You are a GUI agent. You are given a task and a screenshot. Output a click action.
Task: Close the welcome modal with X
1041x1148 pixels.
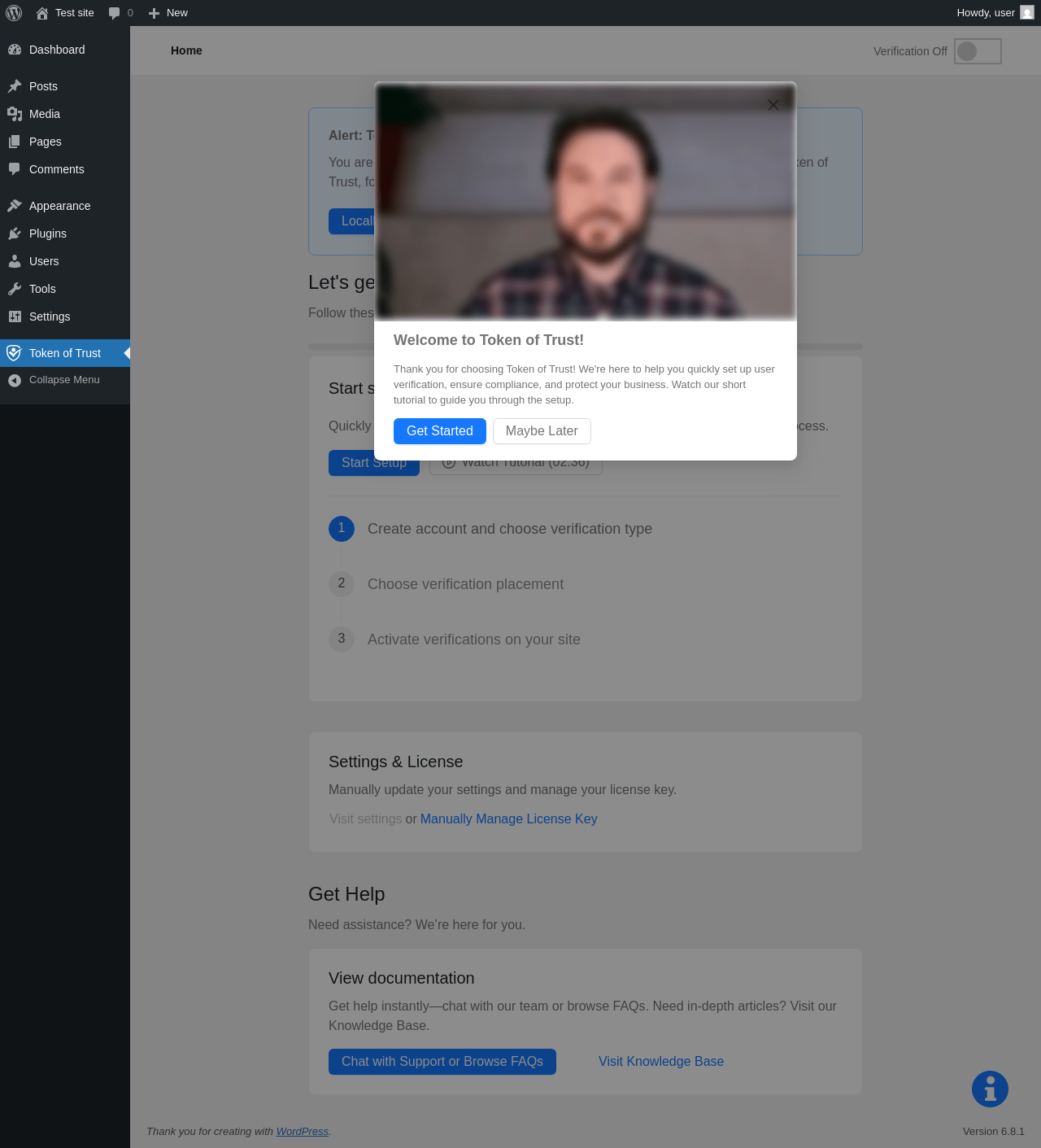click(x=773, y=105)
